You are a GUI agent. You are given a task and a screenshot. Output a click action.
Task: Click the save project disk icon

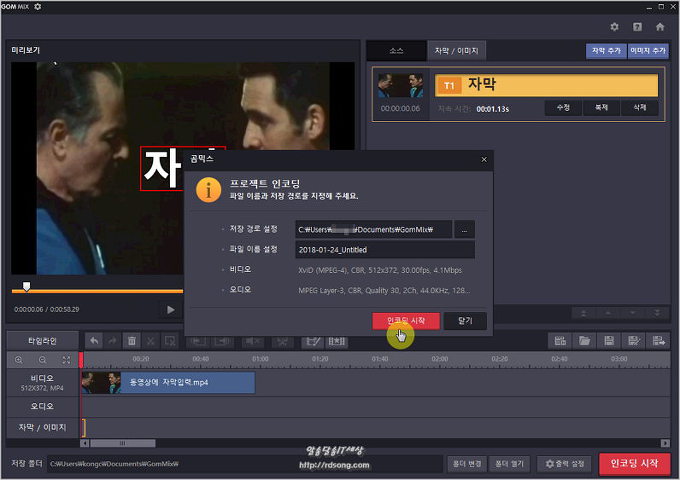point(609,341)
